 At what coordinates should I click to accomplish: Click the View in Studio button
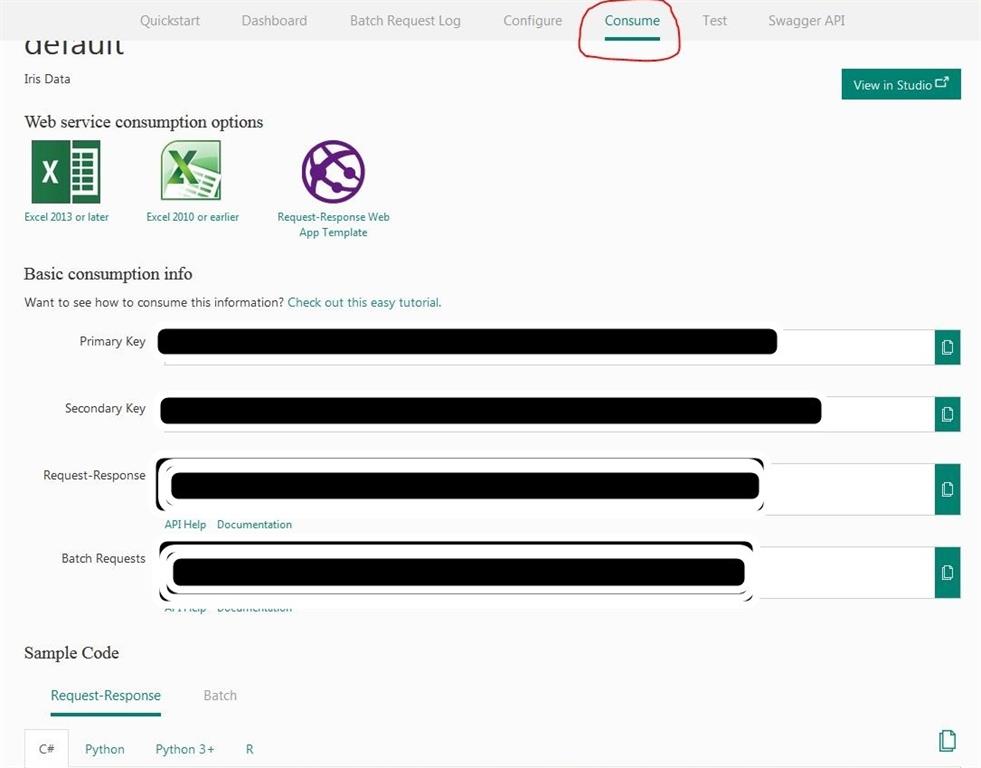pos(901,84)
